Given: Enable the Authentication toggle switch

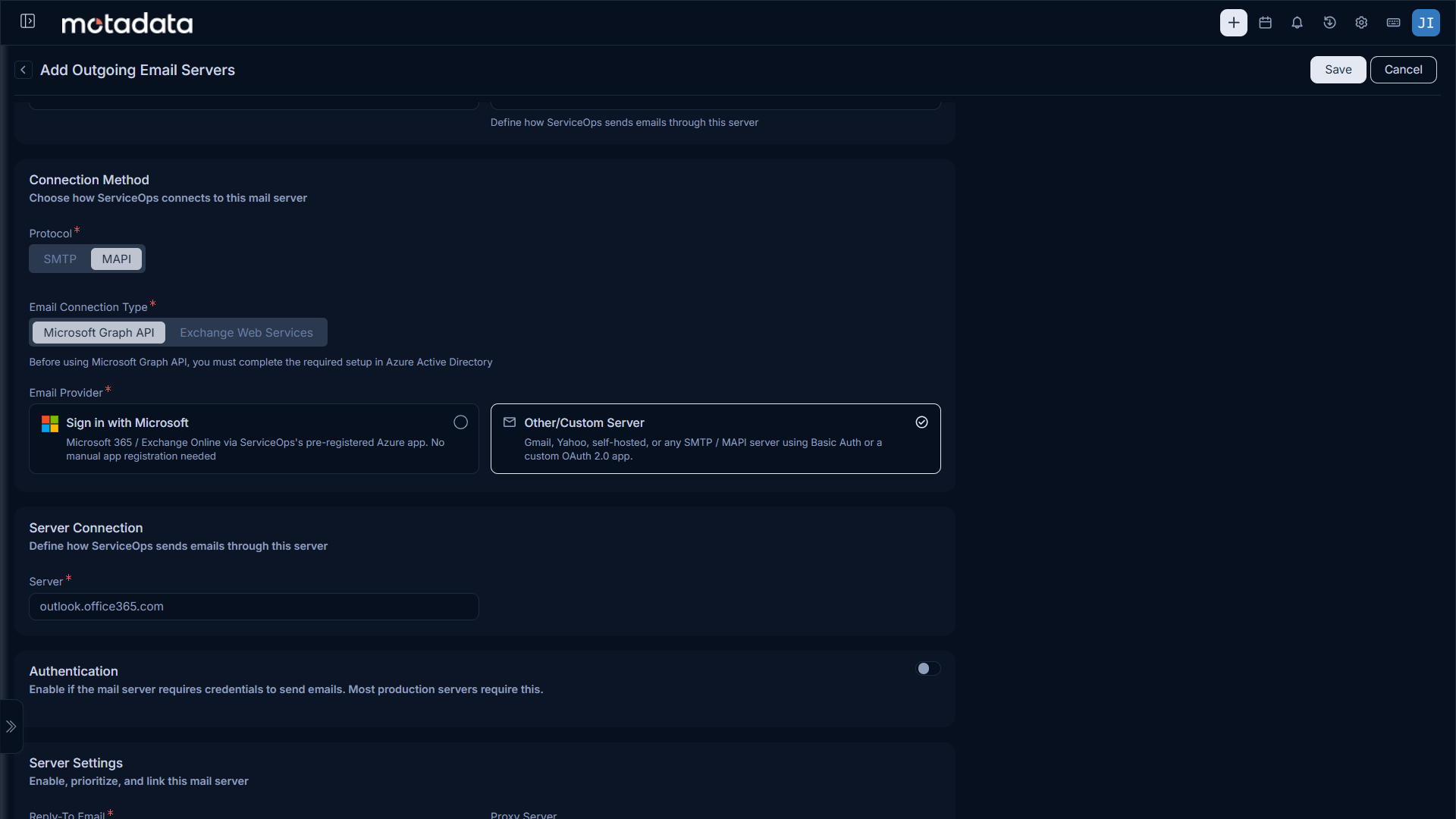Looking at the screenshot, I should point(927,668).
